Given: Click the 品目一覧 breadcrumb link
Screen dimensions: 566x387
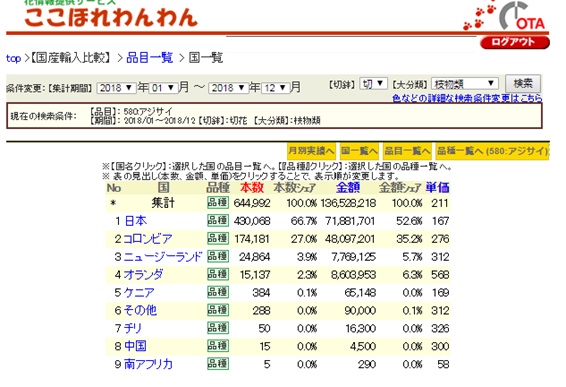Looking at the screenshot, I should coord(150,58).
